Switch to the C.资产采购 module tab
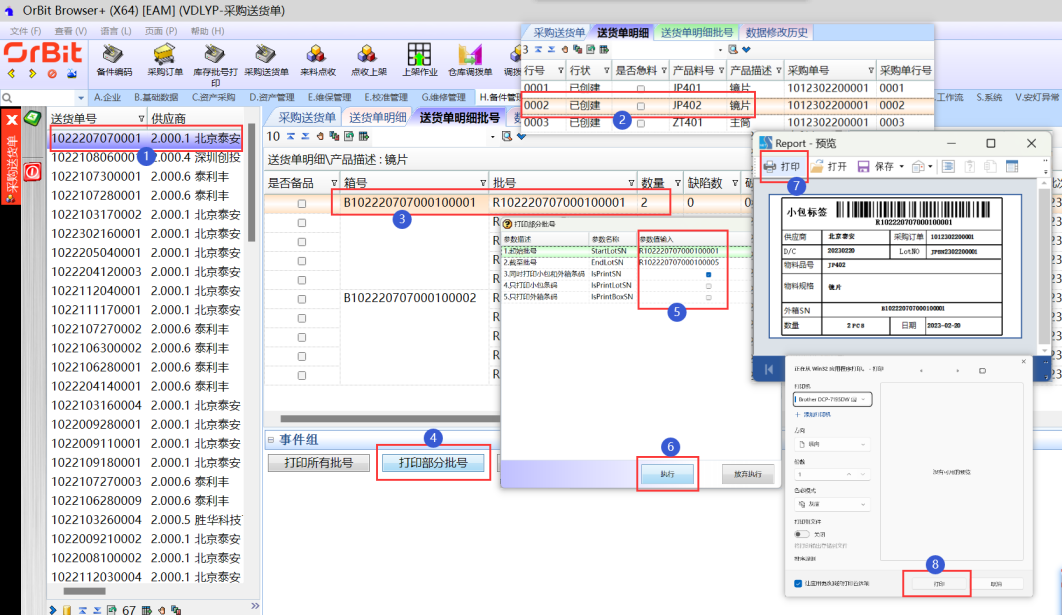The height and width of the screenshot is (615, 1062). click(213, 98)
